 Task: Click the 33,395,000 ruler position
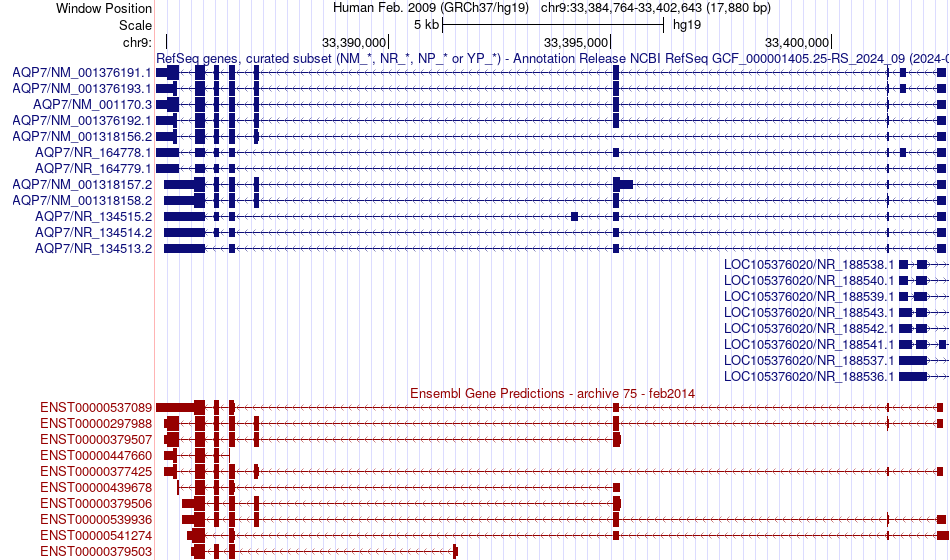(x=576, y=42)
